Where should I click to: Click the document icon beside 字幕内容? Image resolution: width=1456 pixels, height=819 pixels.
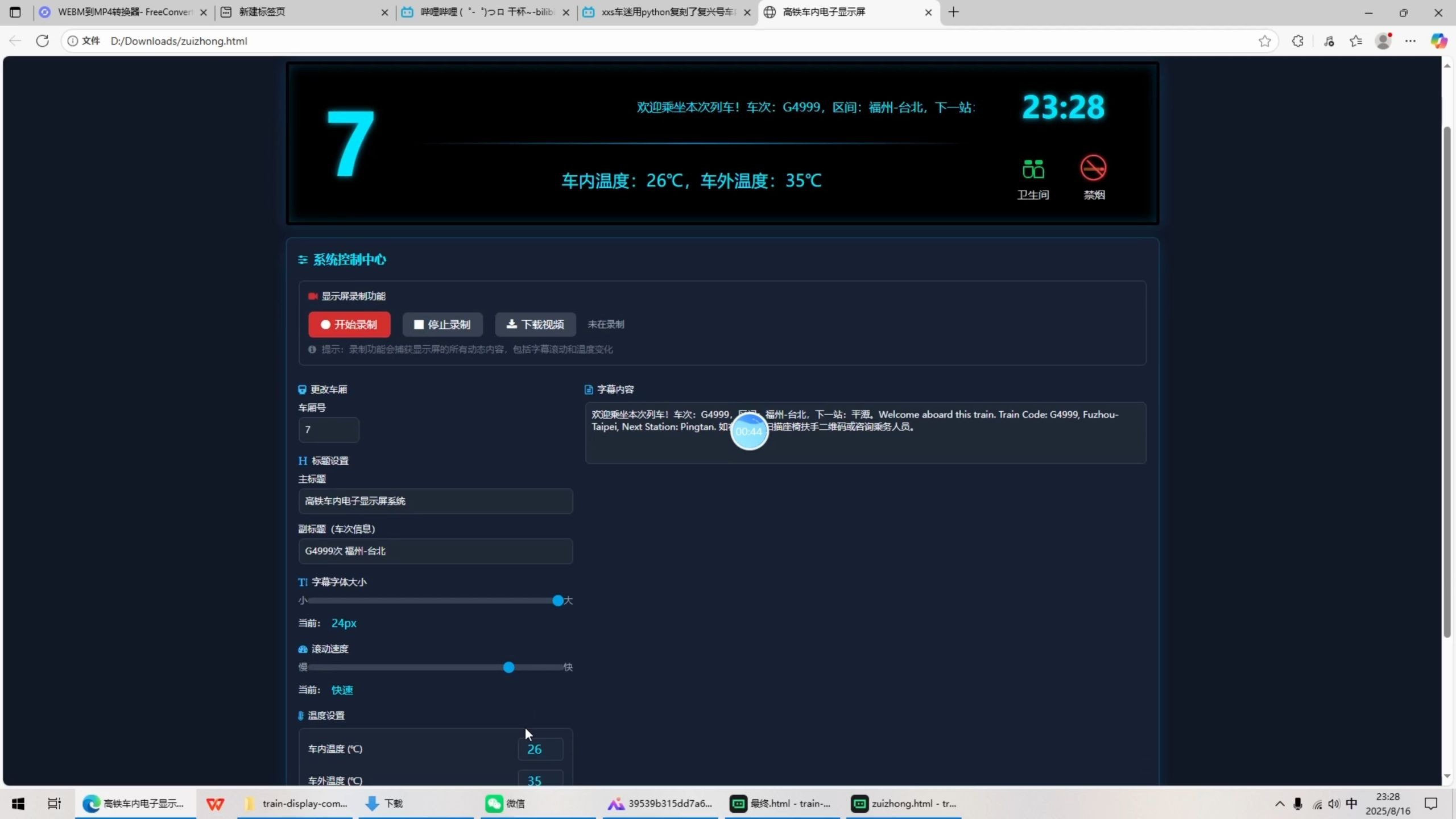[589, 390]
